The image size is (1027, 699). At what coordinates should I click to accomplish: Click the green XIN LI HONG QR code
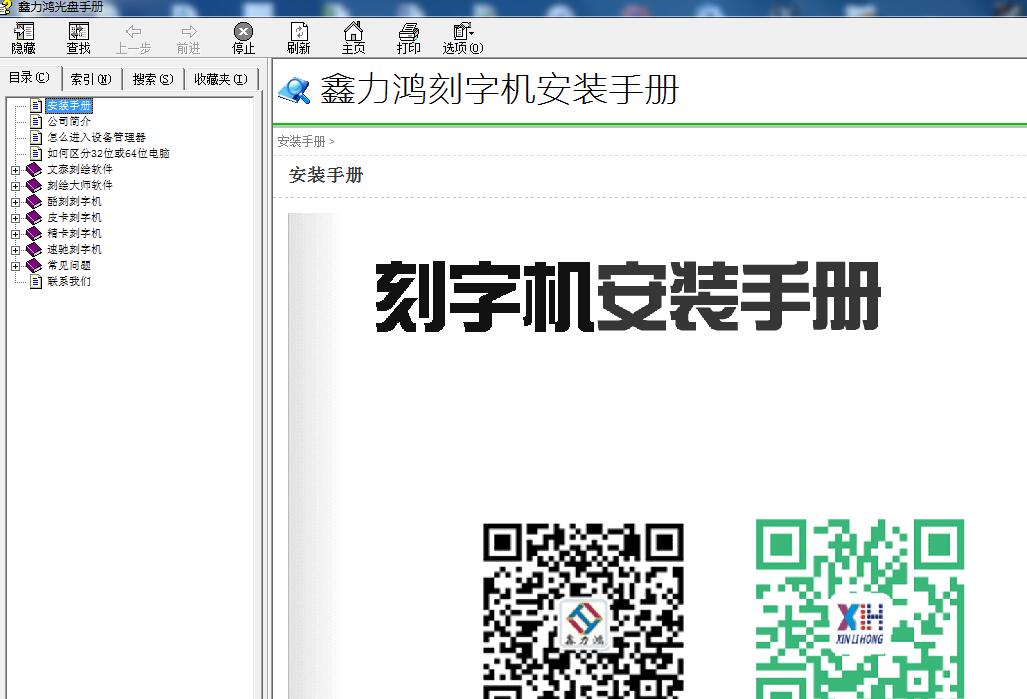[860, 609]
